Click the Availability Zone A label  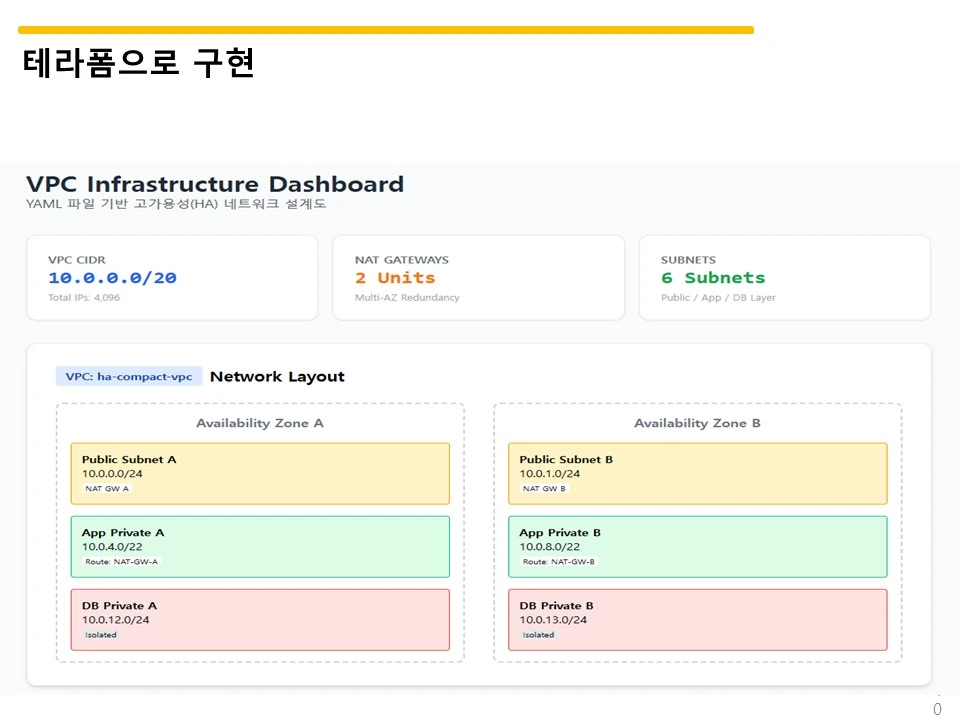point(260,423)
